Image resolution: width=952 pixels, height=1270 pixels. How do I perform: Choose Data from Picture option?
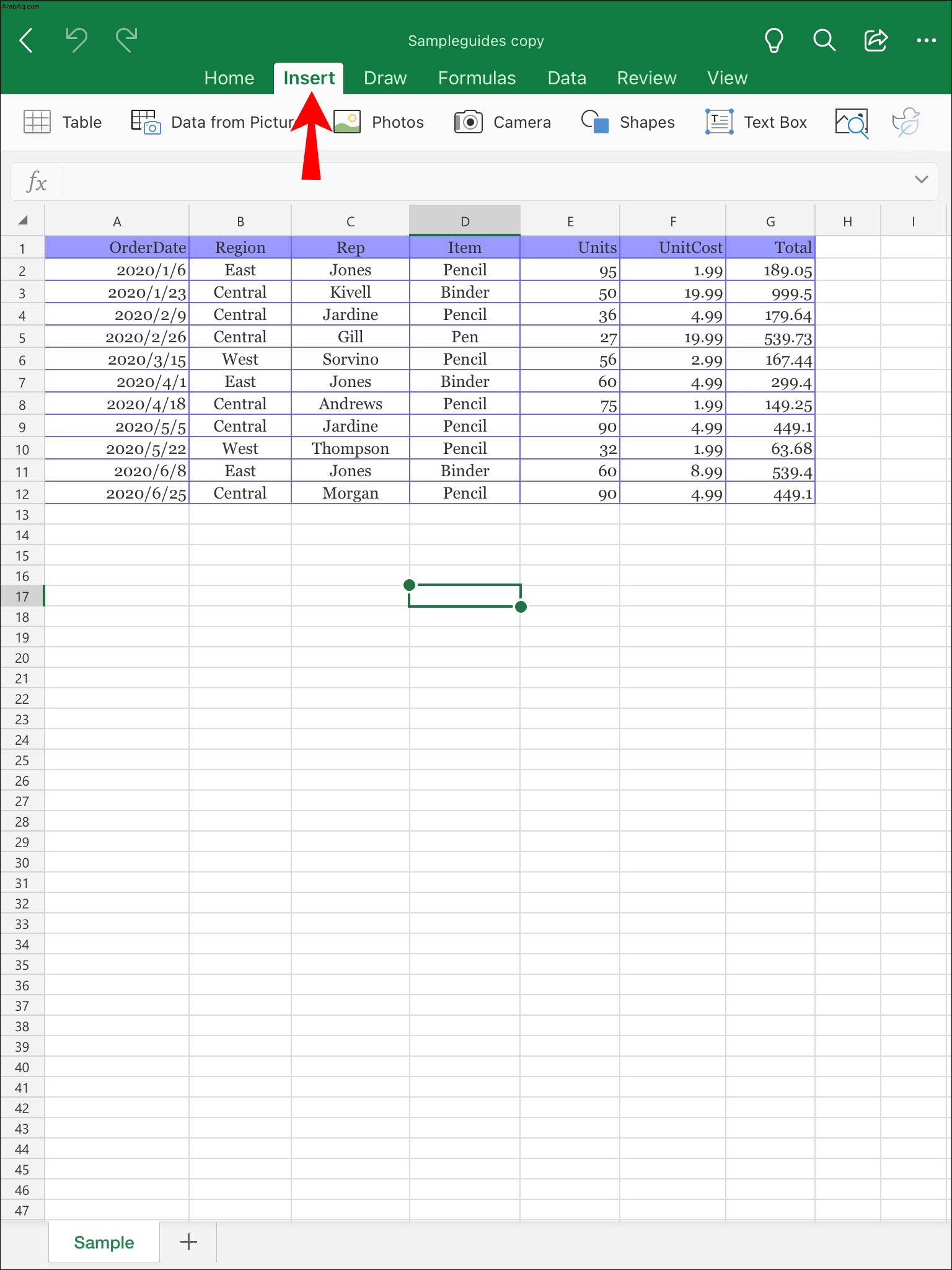pos(214,122)
